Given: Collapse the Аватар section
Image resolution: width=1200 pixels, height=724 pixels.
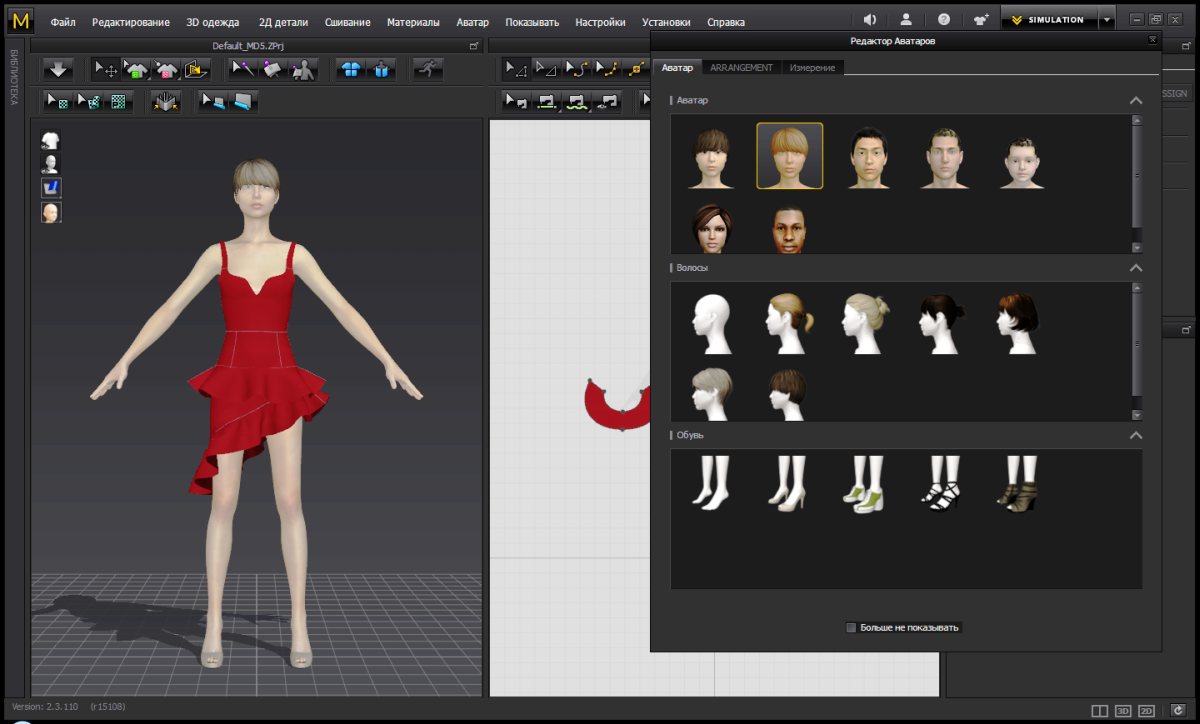Looking at the screenshot, I should click(x=1135, y=101).
